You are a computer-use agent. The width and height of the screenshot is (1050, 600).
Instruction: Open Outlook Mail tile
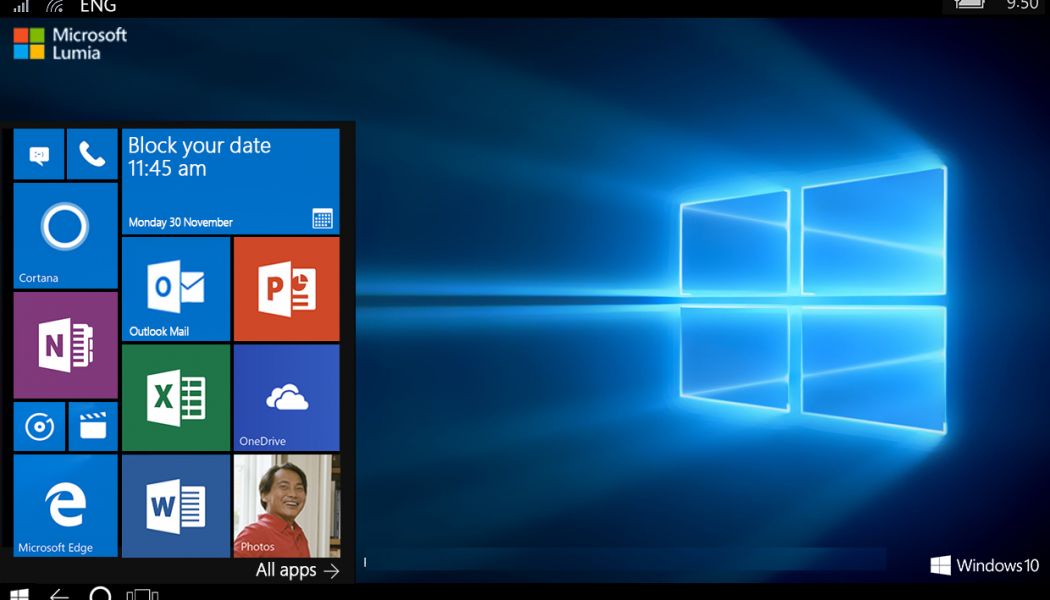tap(176, 289)
